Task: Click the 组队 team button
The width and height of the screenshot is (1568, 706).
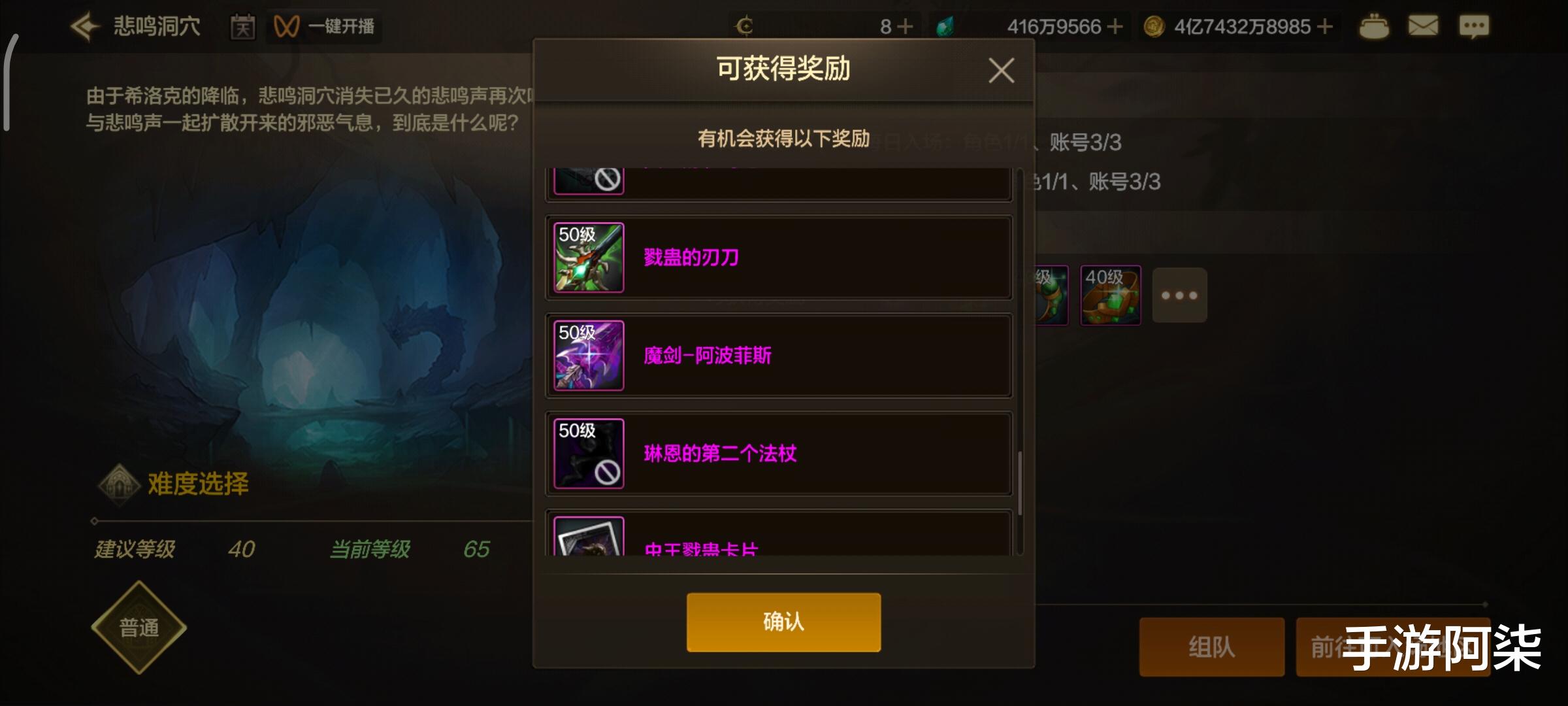Action: [x=1211, y=647]
